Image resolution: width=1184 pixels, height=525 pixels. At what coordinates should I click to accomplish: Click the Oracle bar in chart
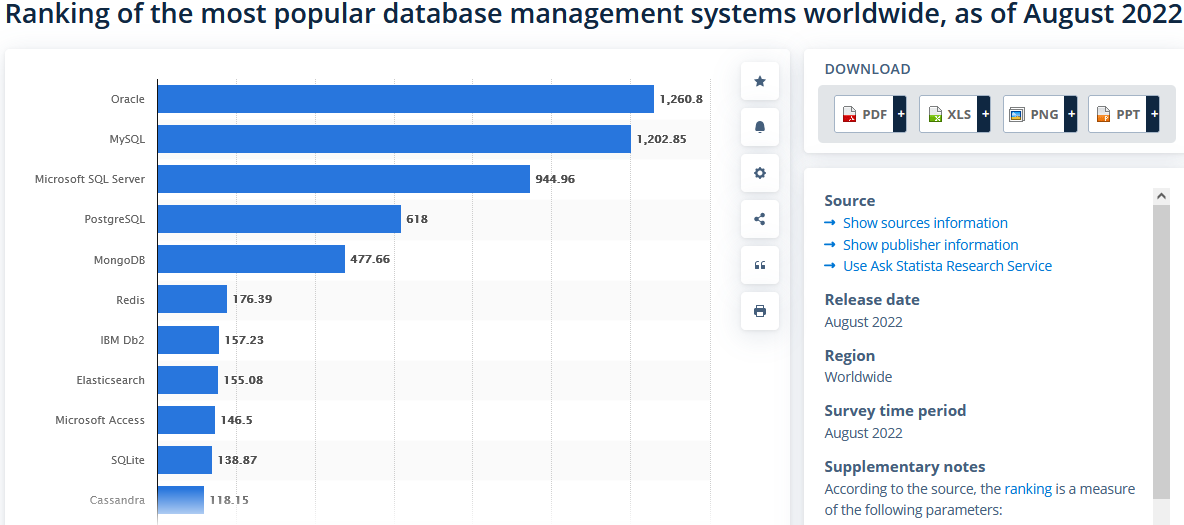[405, 99]
